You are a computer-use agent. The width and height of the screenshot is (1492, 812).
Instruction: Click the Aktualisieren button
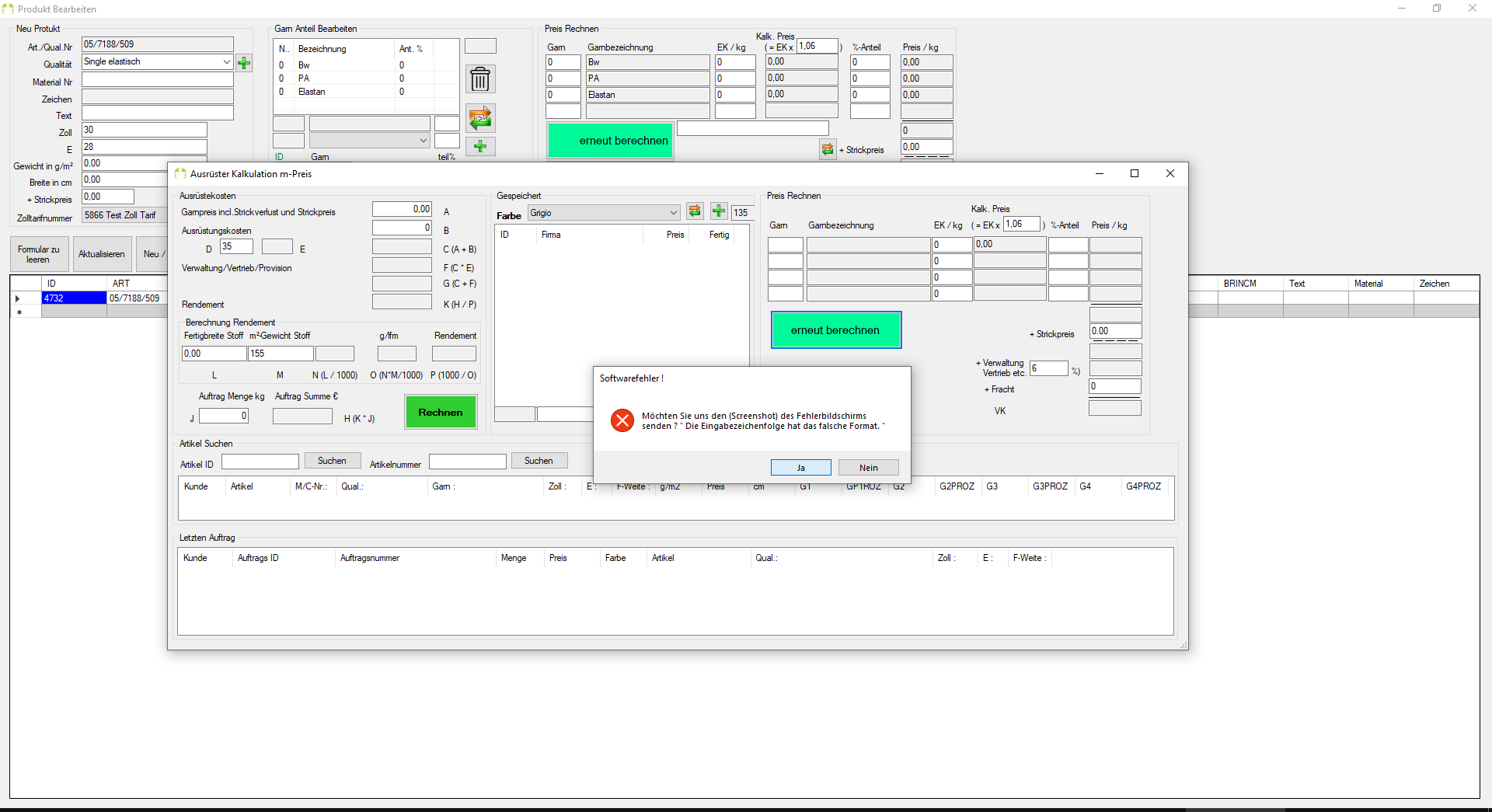(102, 254)
